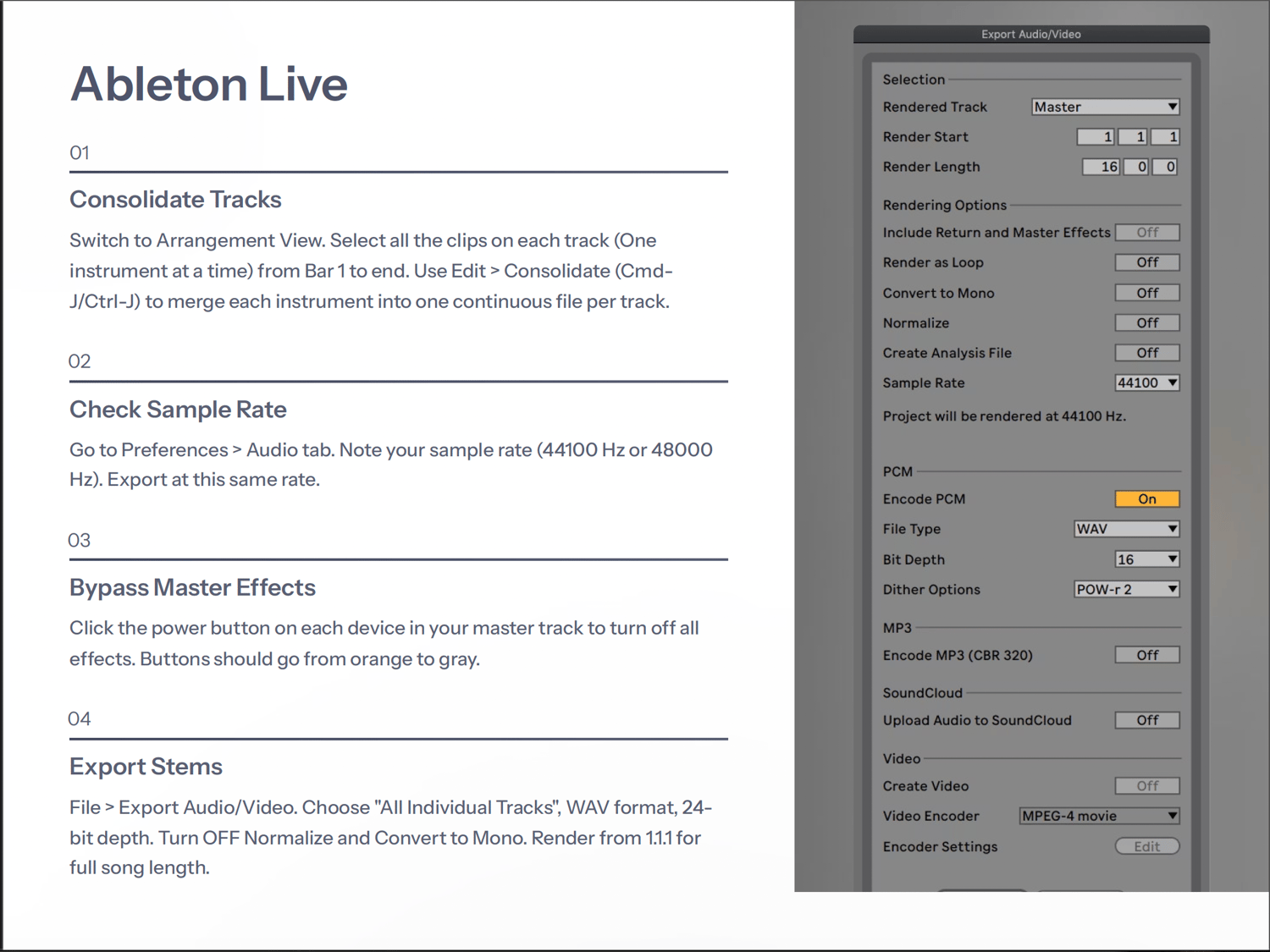
Task: Click the second Render Start beat field
Action: [x=1133, y=137]
